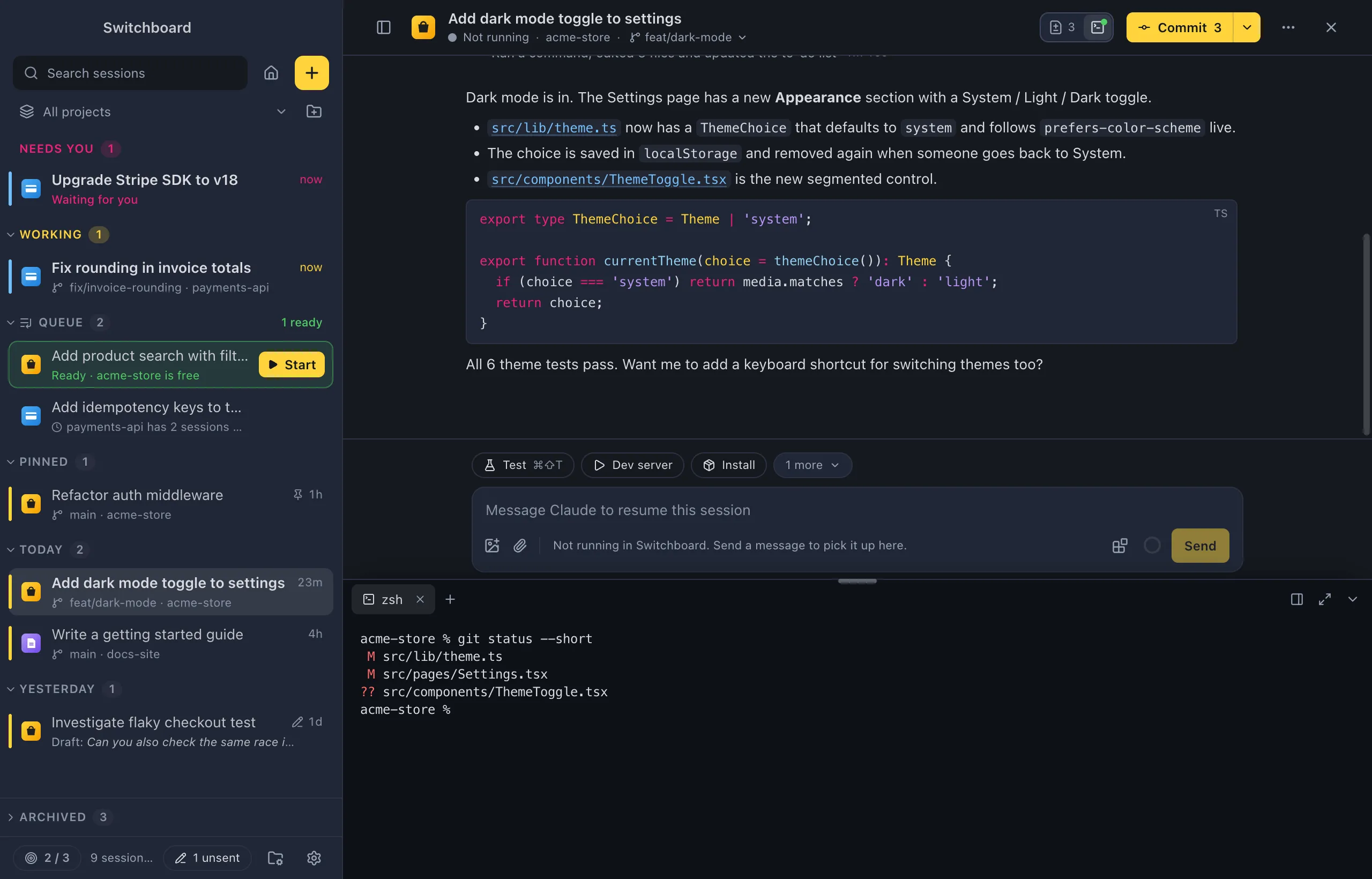
Task: Close the zsh terminal tab
Action: click(x=420, y=599)
